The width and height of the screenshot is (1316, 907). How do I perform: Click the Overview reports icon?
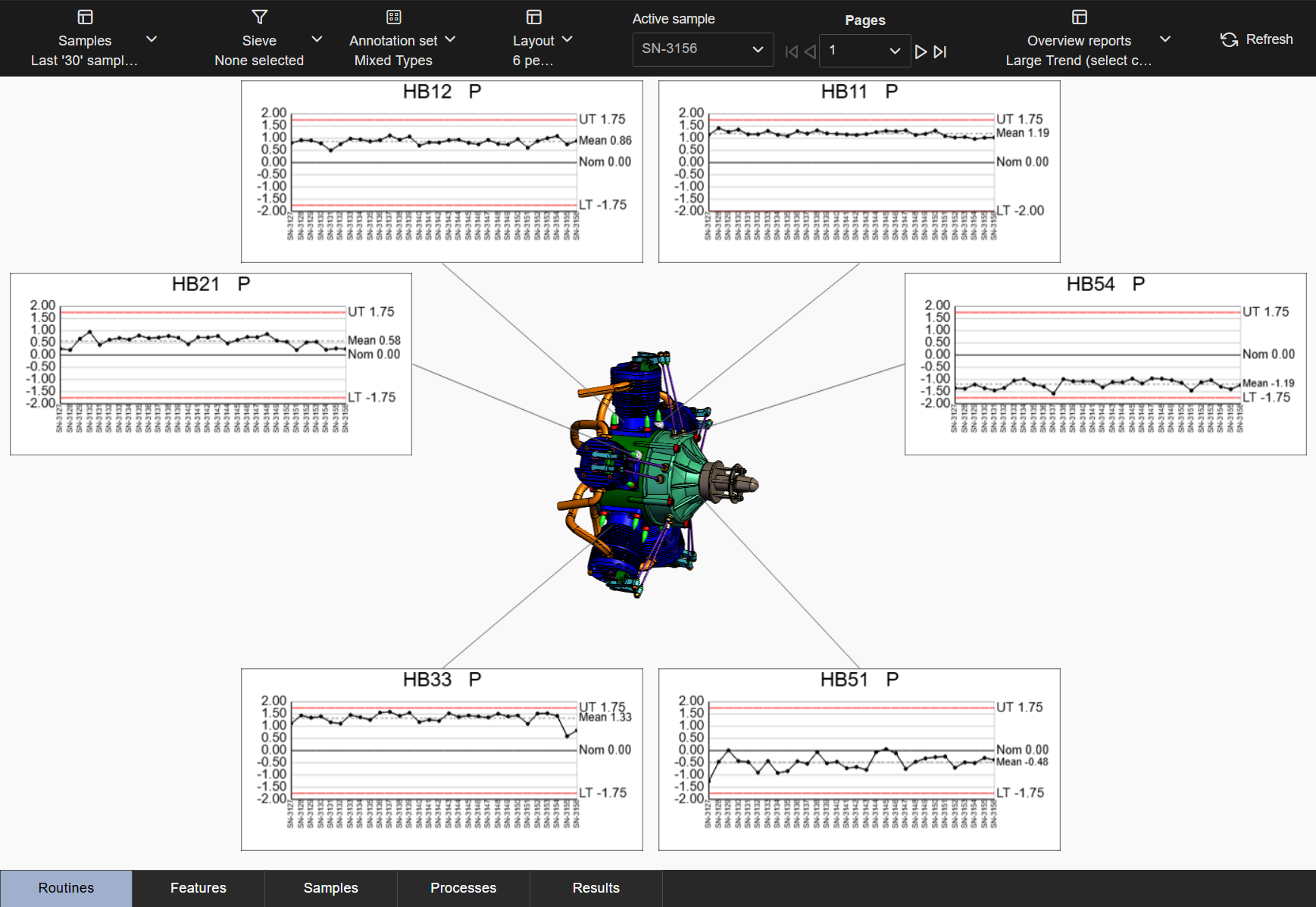[x=1079, y=17]
